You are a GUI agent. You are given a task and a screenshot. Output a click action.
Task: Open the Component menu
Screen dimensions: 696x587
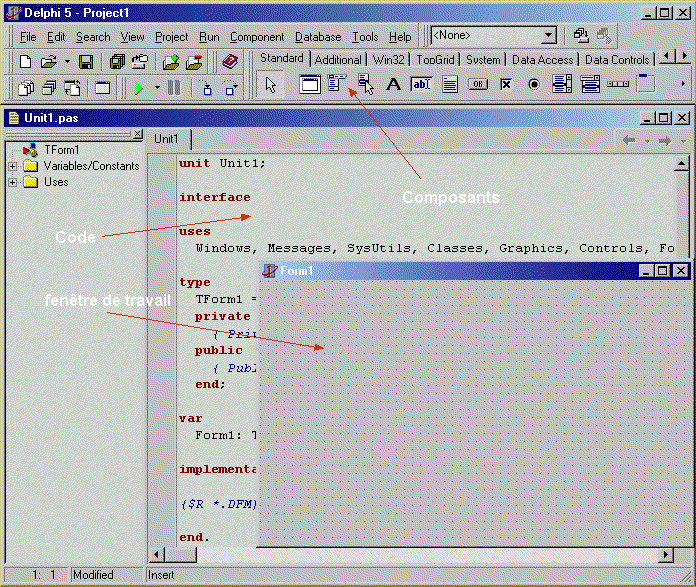pyautogui.click(x=257, y=37)
